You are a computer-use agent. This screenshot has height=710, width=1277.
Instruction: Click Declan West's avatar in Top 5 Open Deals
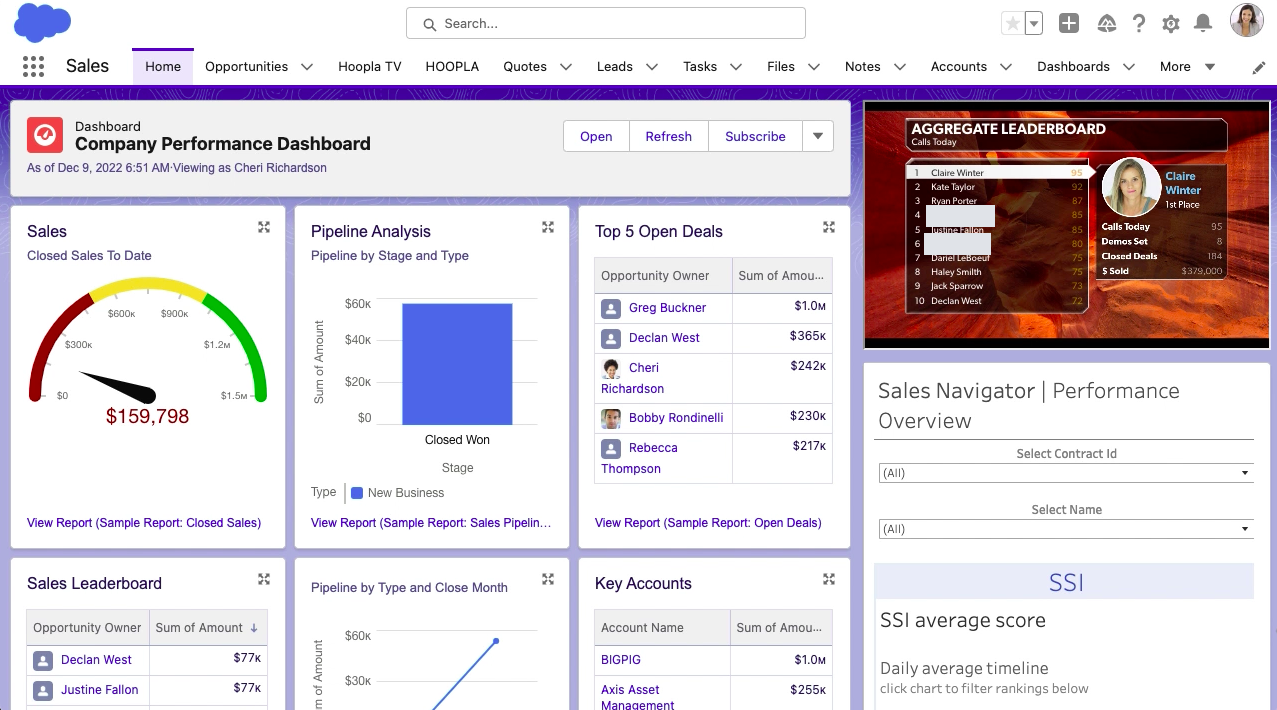(611, 338)
